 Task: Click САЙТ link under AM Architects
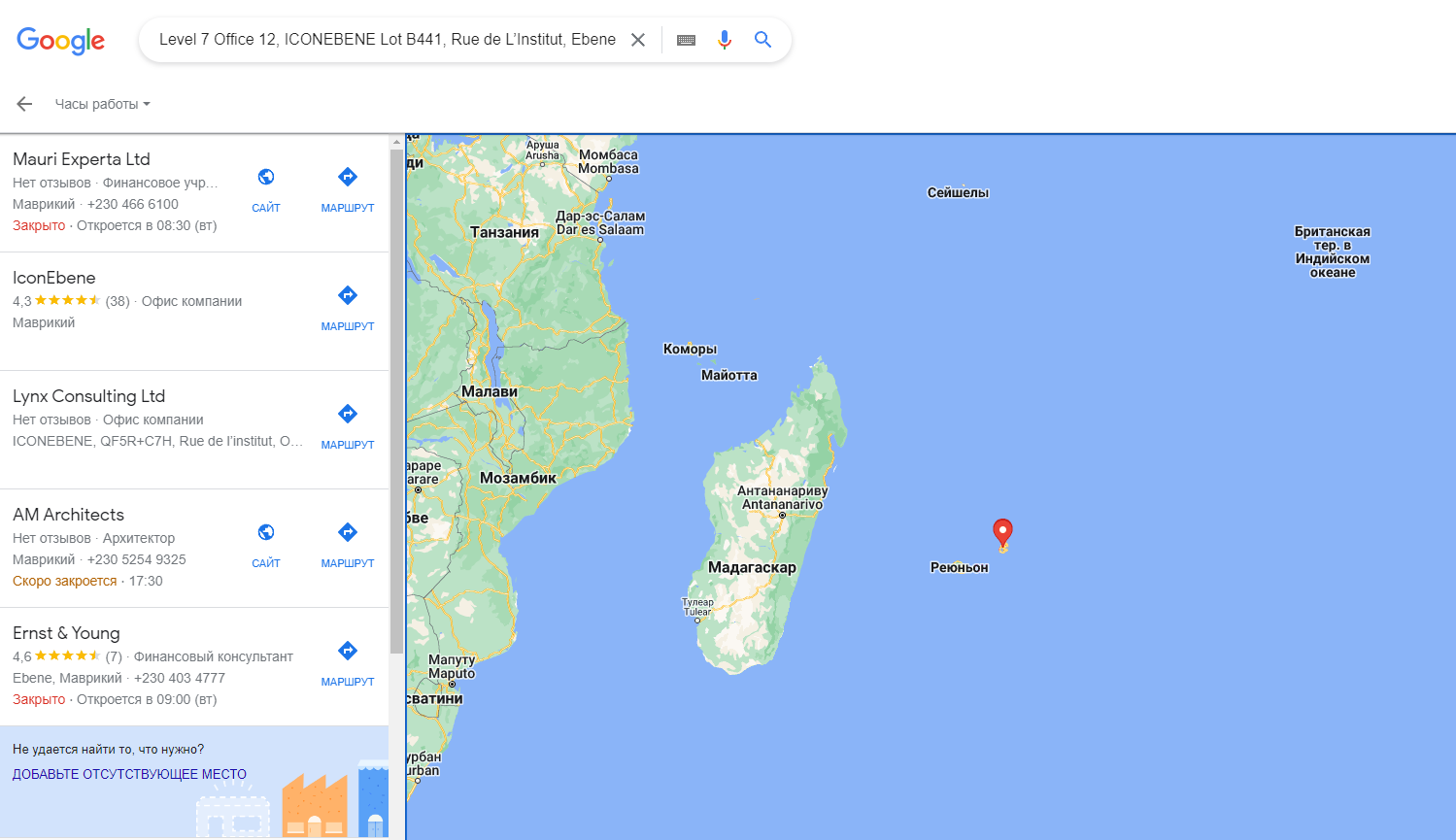click(x=266, y=563)
